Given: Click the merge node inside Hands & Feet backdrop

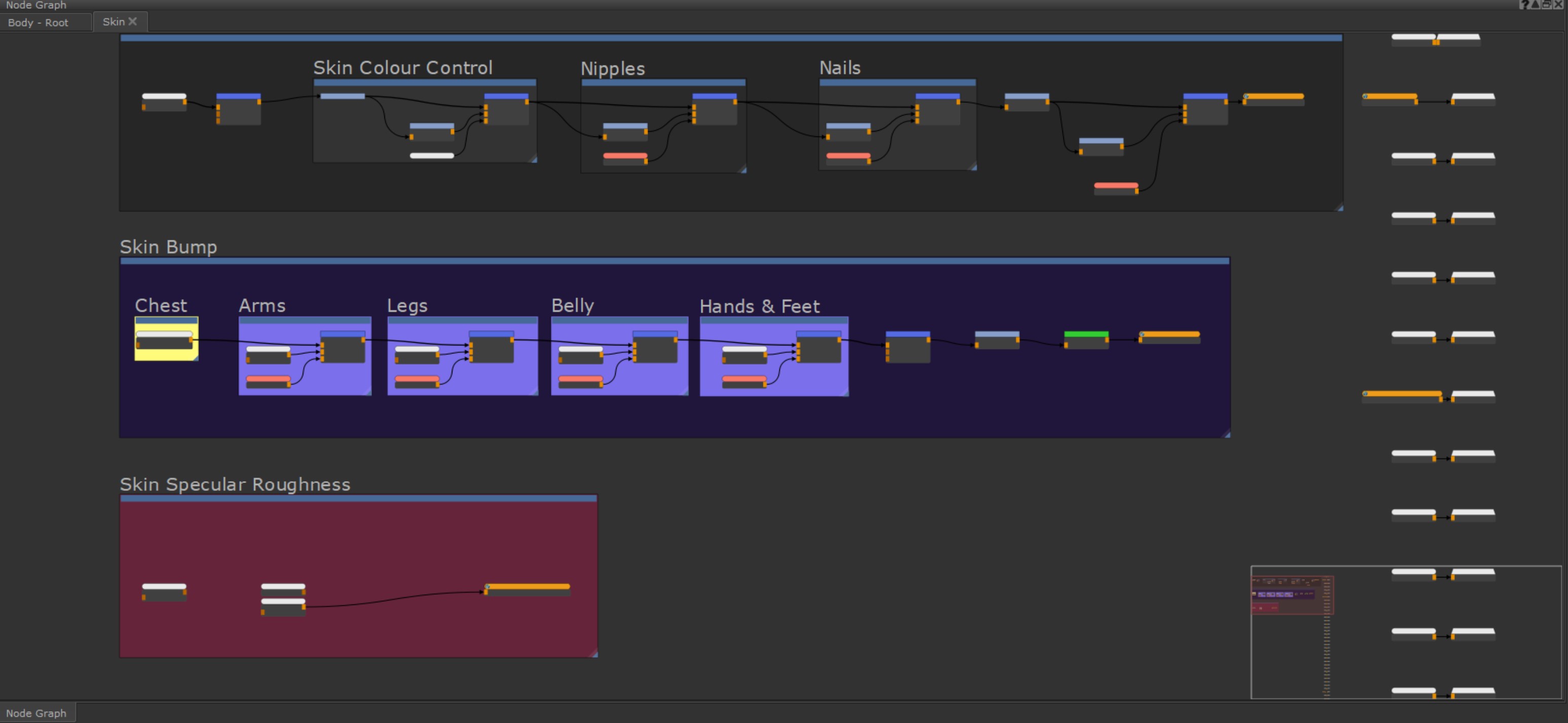Looking at the screenshot, I should tap(818, 347).
